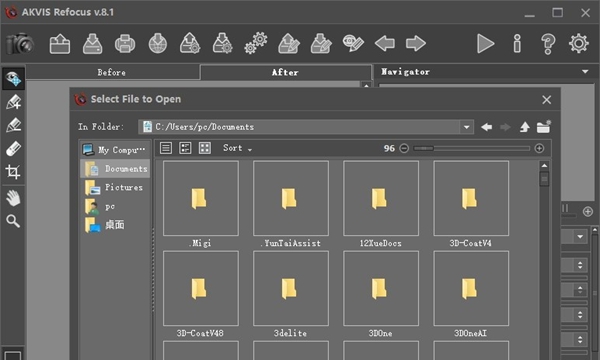Select the 3D-CoatV48 folder thumbnail

pyautogui.click(x=201, y=288)
